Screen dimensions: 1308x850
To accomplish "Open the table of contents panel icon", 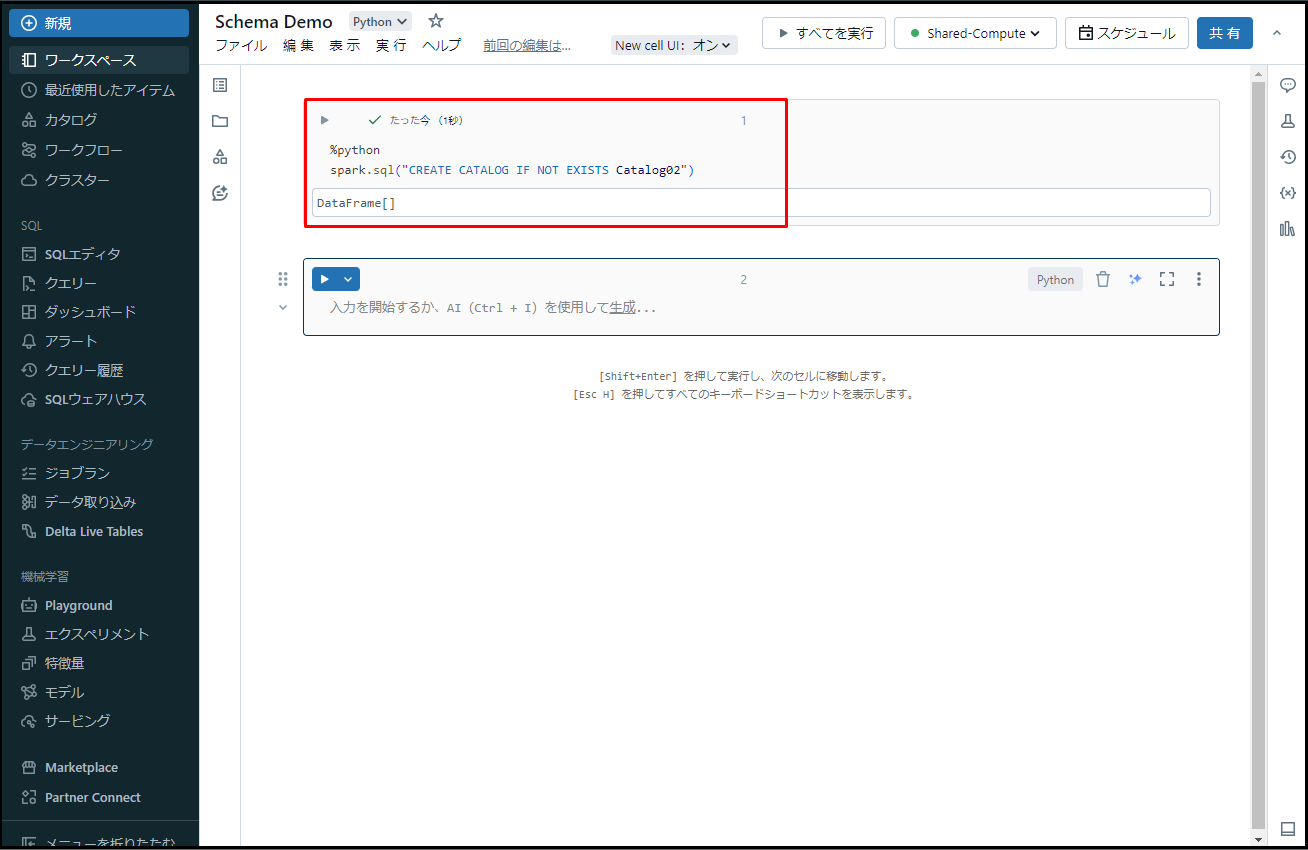I will pos(220,86).
